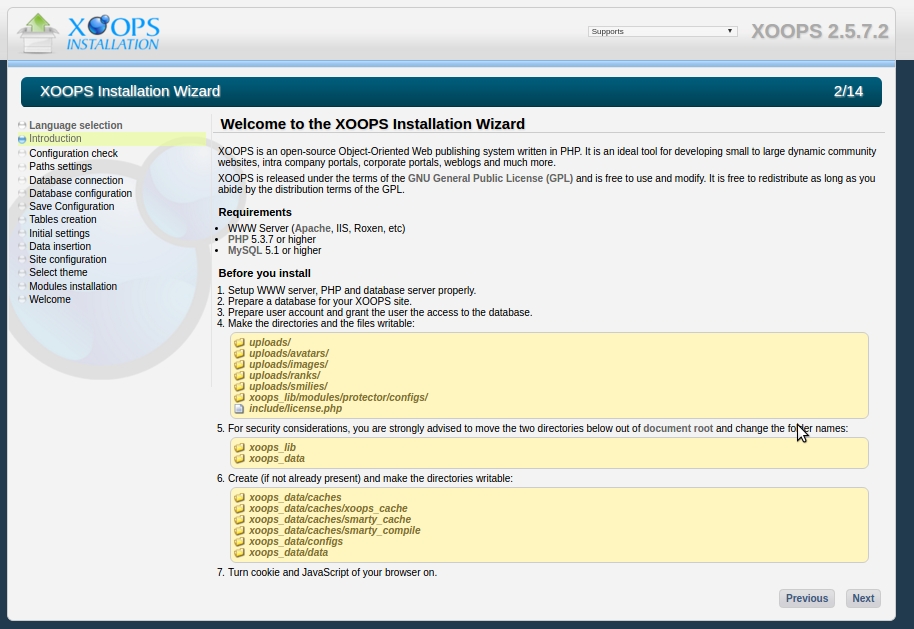Go to Save Configuration step
Screen dimensions: 914x629
72,206
